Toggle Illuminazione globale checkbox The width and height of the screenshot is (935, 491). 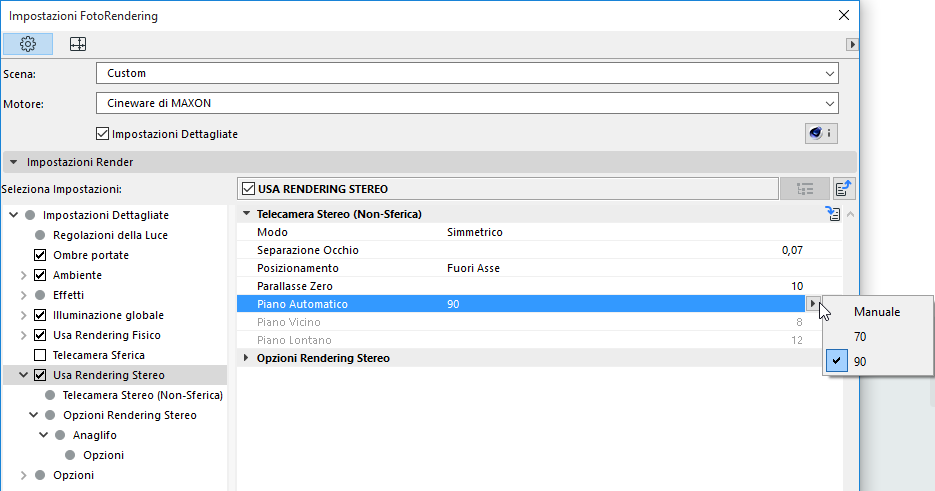point(40,315)
